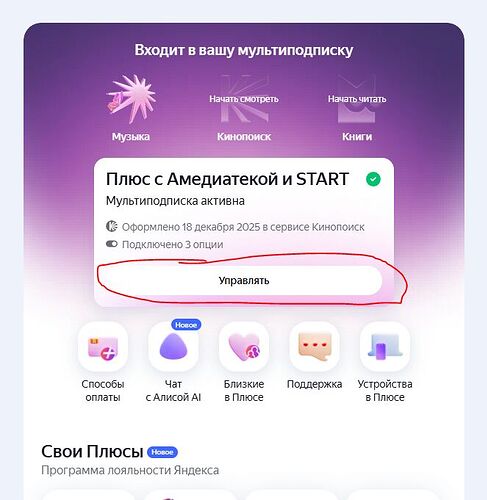
Task: Click the Новое badge beside Свои Плюсы
Action: tap(162, 452)
